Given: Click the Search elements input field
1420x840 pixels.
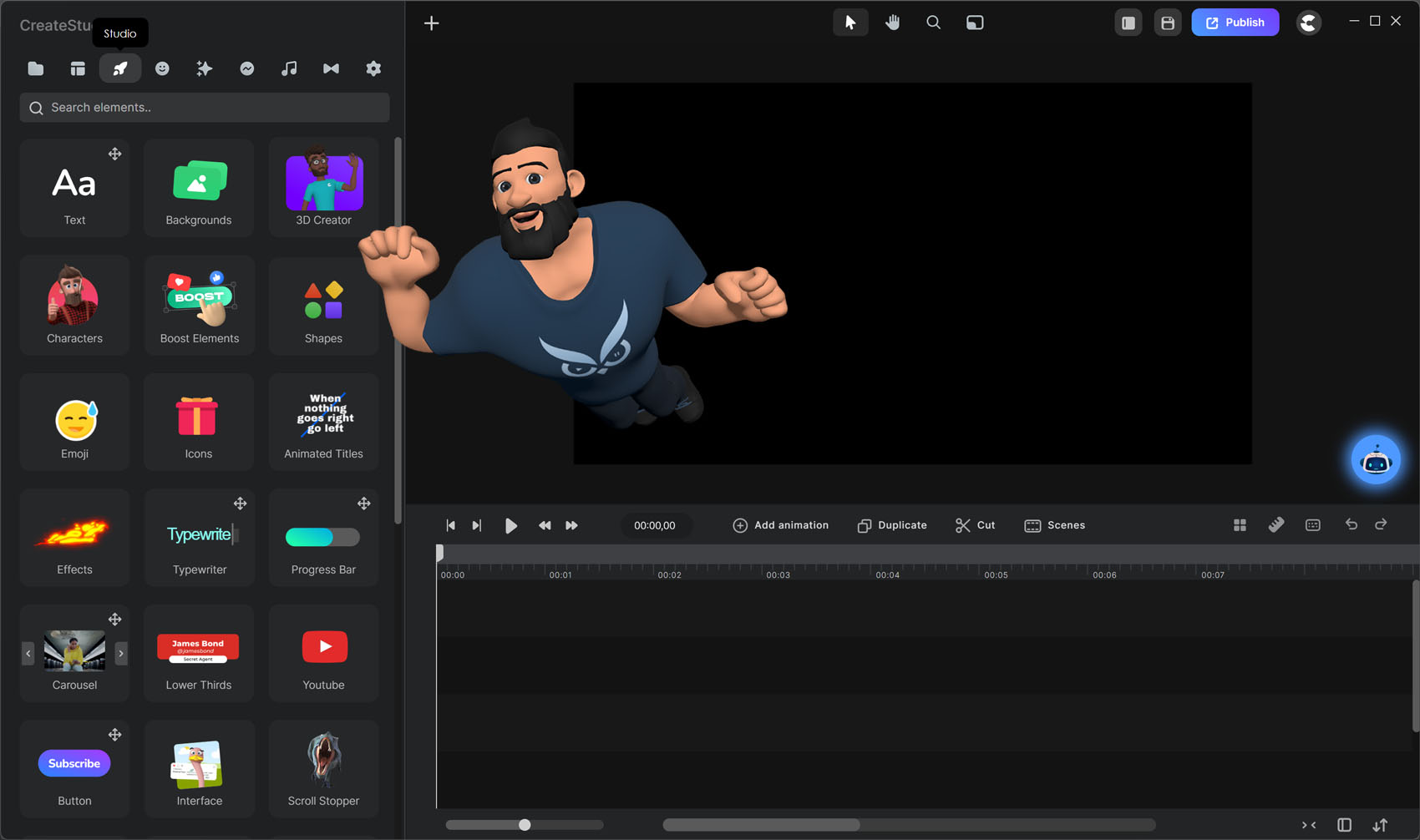Looking at the screenshot, I should click(205, 108).
